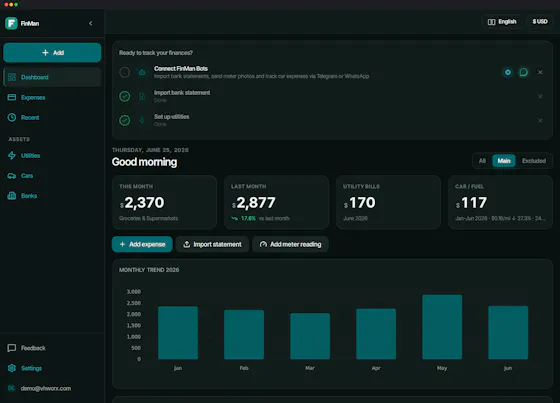Click the WhatsApp bot icon
The image size is (560, 403).
click(x=524, y=72)
